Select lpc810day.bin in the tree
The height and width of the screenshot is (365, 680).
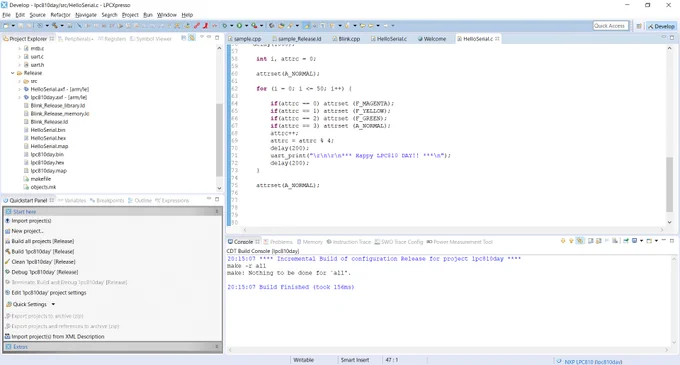[47, 154]
